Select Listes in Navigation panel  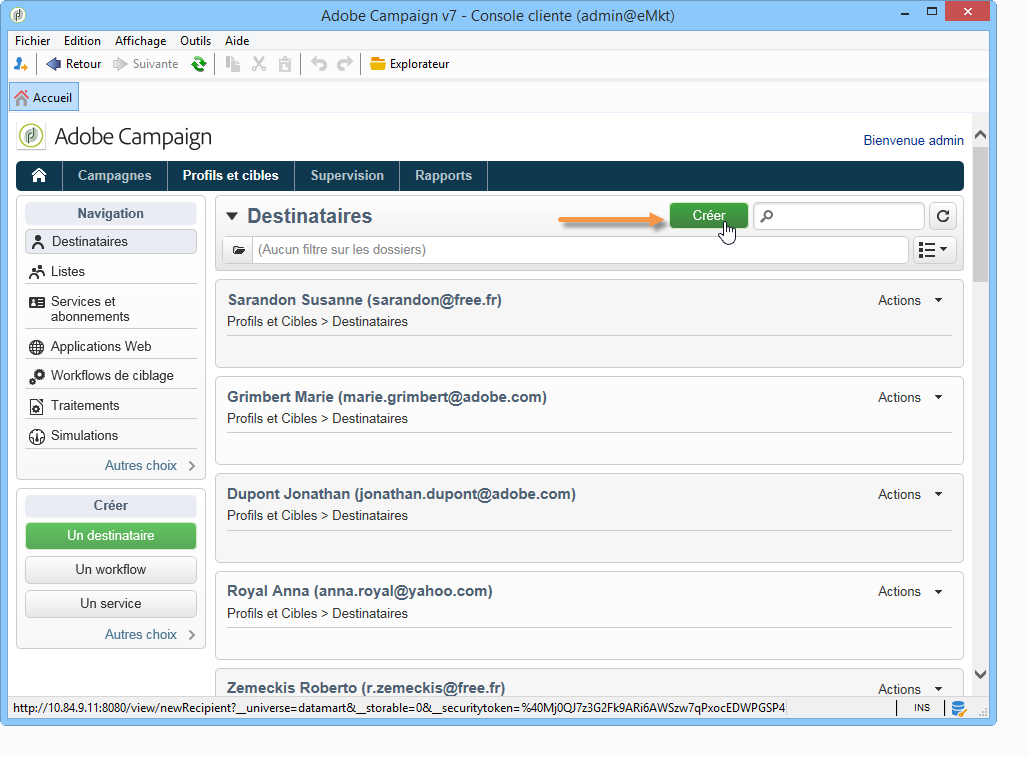tap(110, 272)
